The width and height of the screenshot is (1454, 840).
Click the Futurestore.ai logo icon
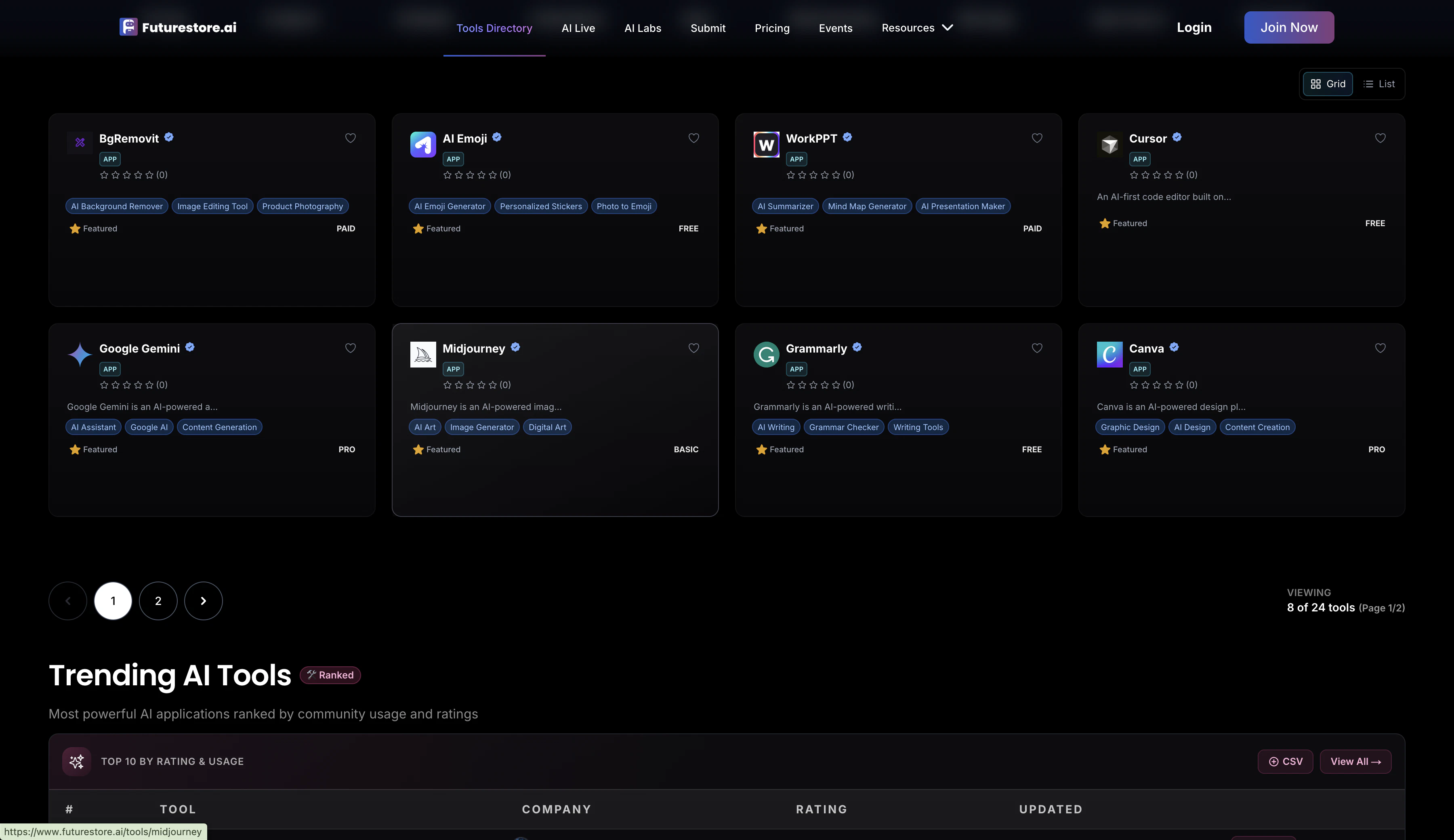pos(128,27)
